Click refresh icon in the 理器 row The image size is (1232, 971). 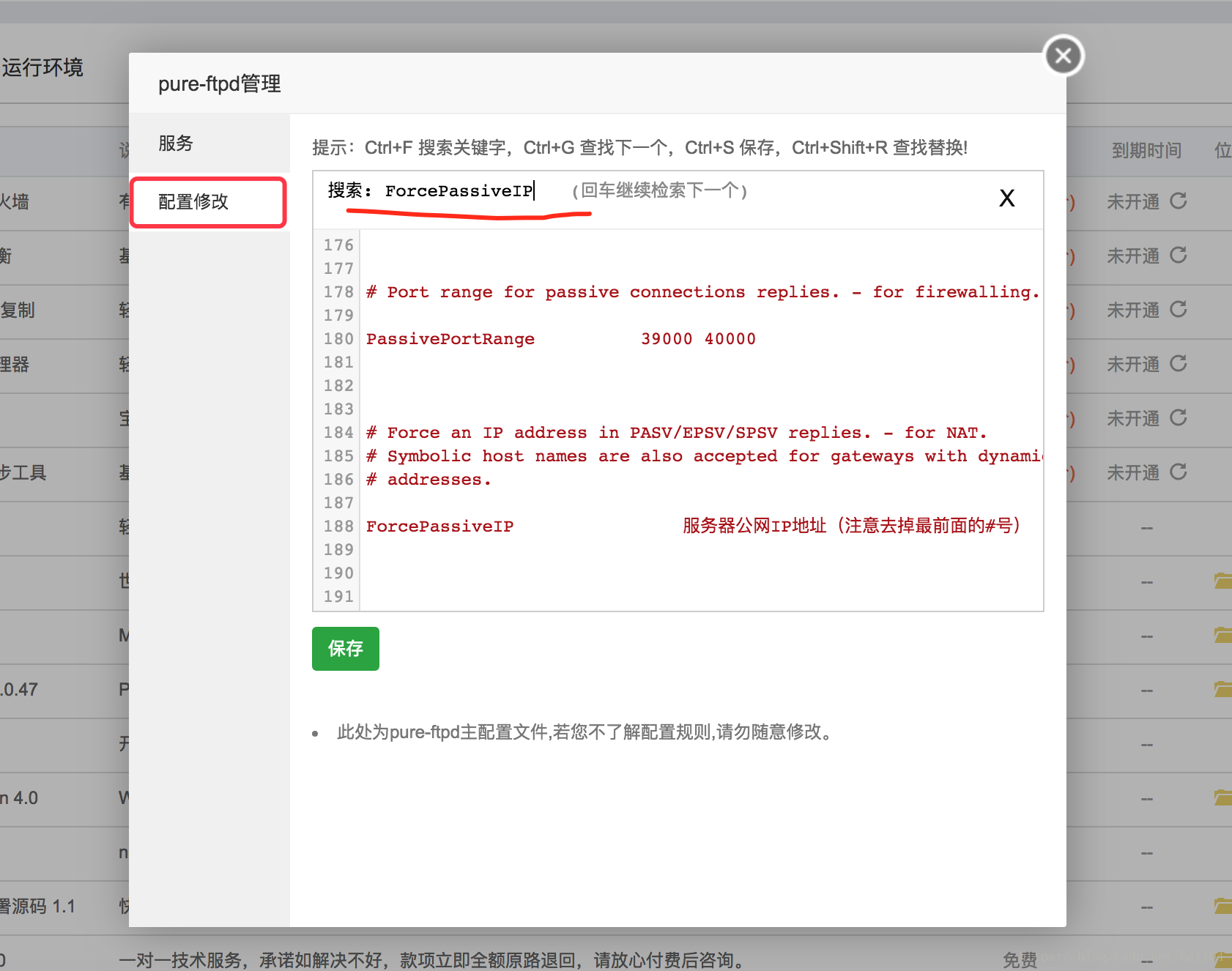1178,363
